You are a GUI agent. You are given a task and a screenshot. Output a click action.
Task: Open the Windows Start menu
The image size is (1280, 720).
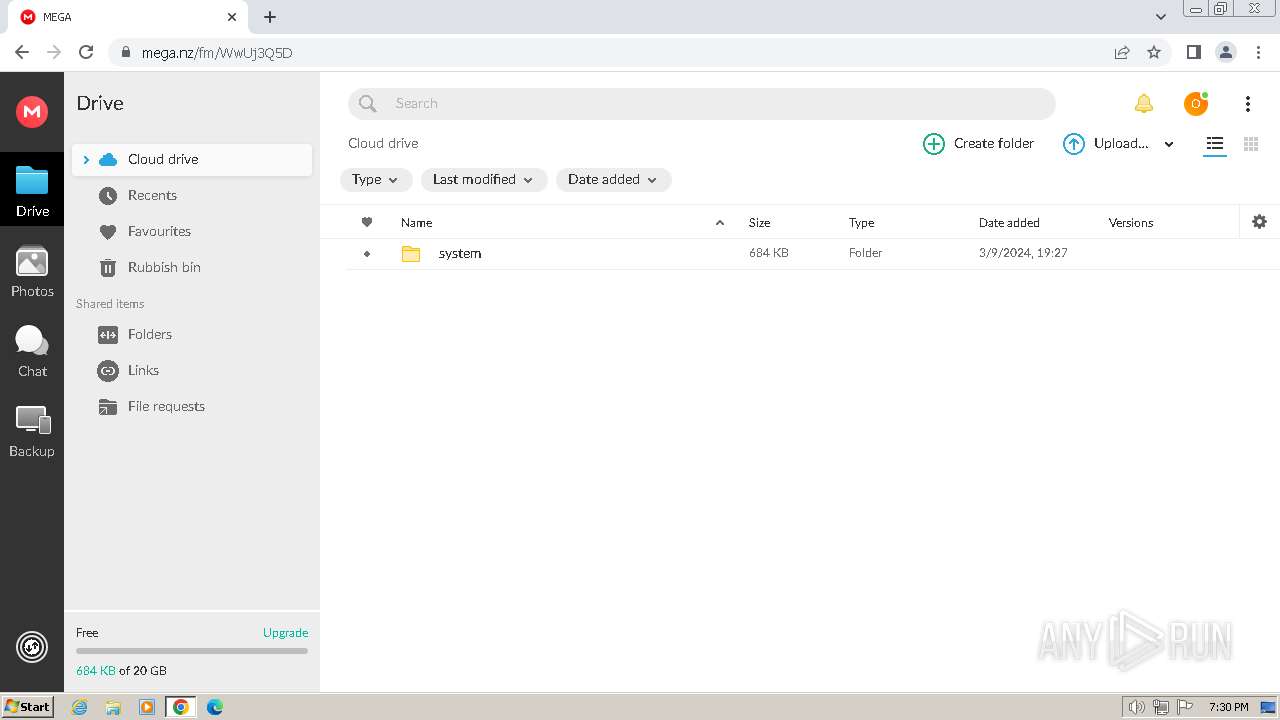point(28,707)
